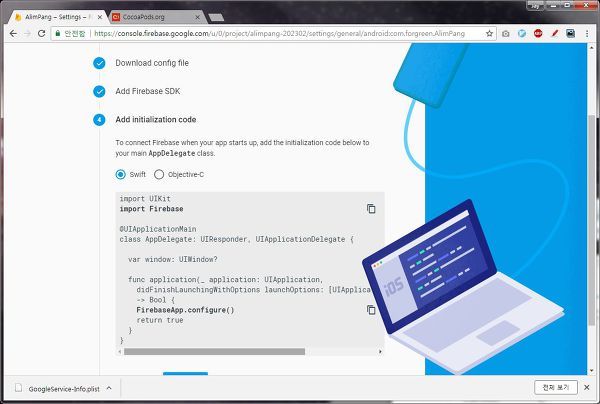Open the blue globe extension icon
This screenshot has height=404, width=600.
[x=522, y=34]
